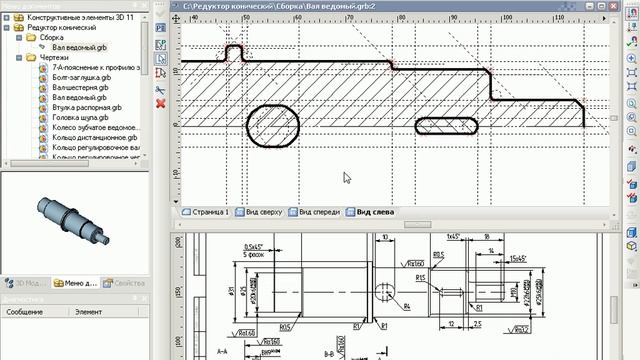Open Втулка распорная.grb file
The width and height of the screenshot is (640, 360).
click(87, 107)
